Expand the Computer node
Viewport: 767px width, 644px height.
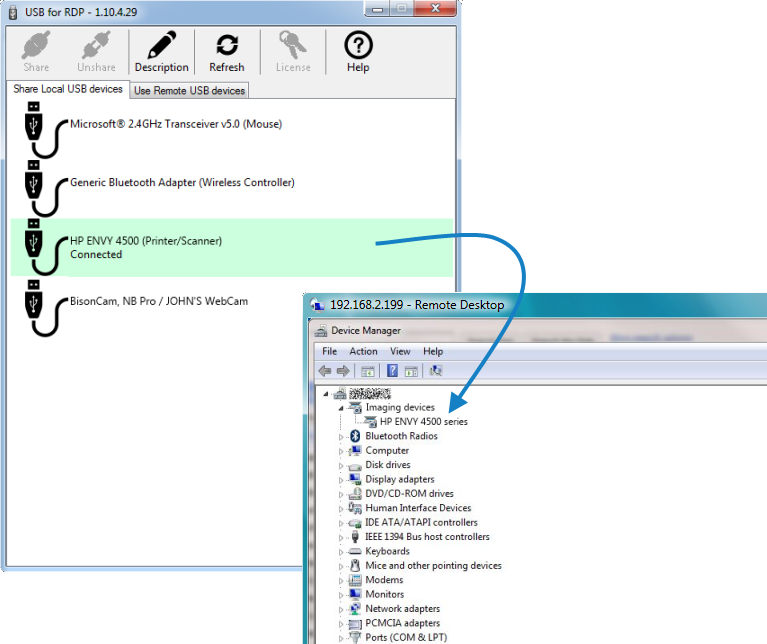(x=341, y=451)
